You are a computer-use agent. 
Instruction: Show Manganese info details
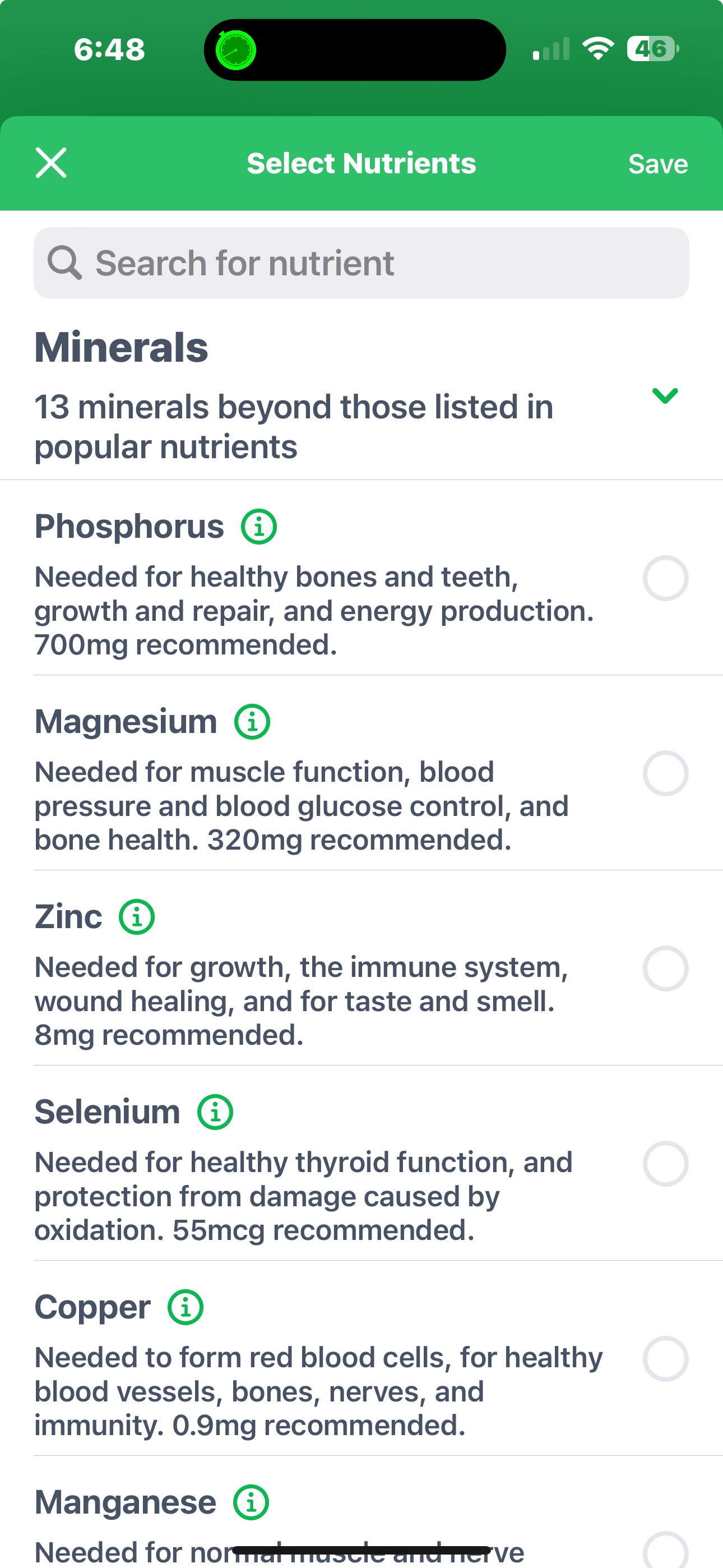pyautogui.click(x=251, y=1502)
